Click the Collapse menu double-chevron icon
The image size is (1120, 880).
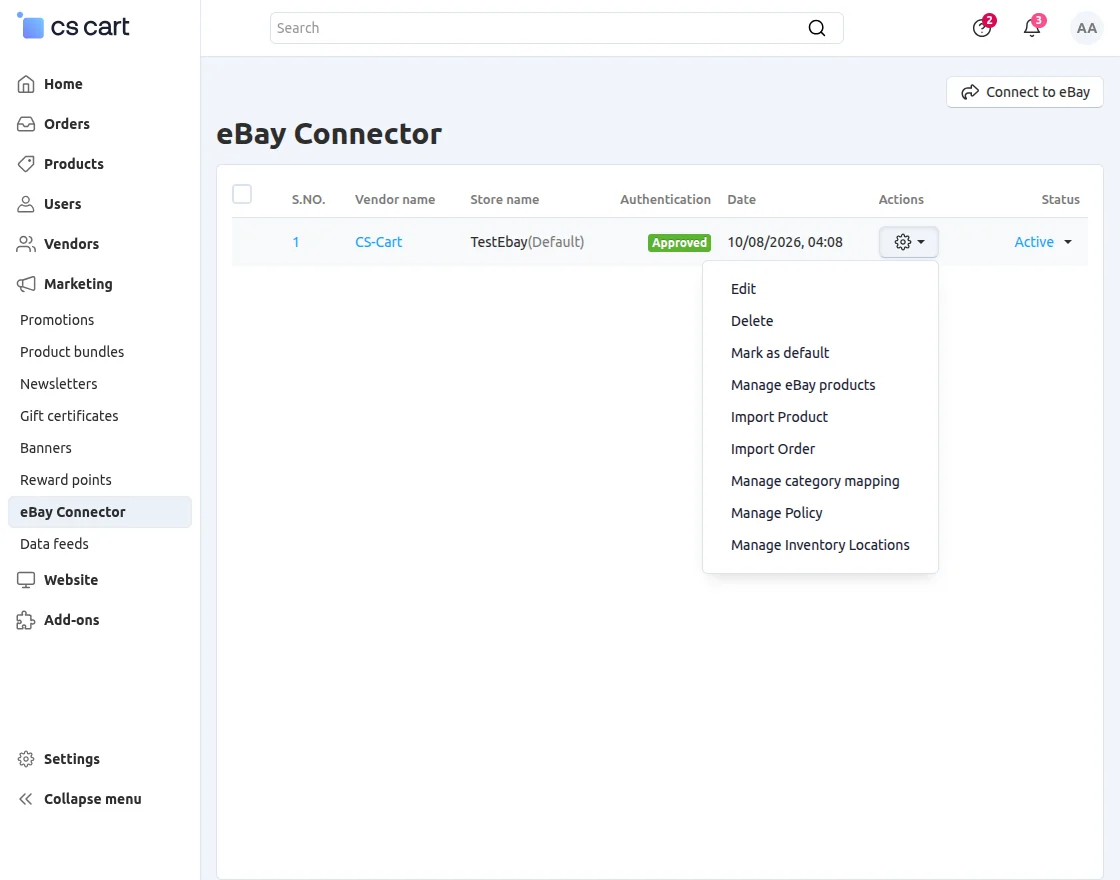tap(26, 799)
